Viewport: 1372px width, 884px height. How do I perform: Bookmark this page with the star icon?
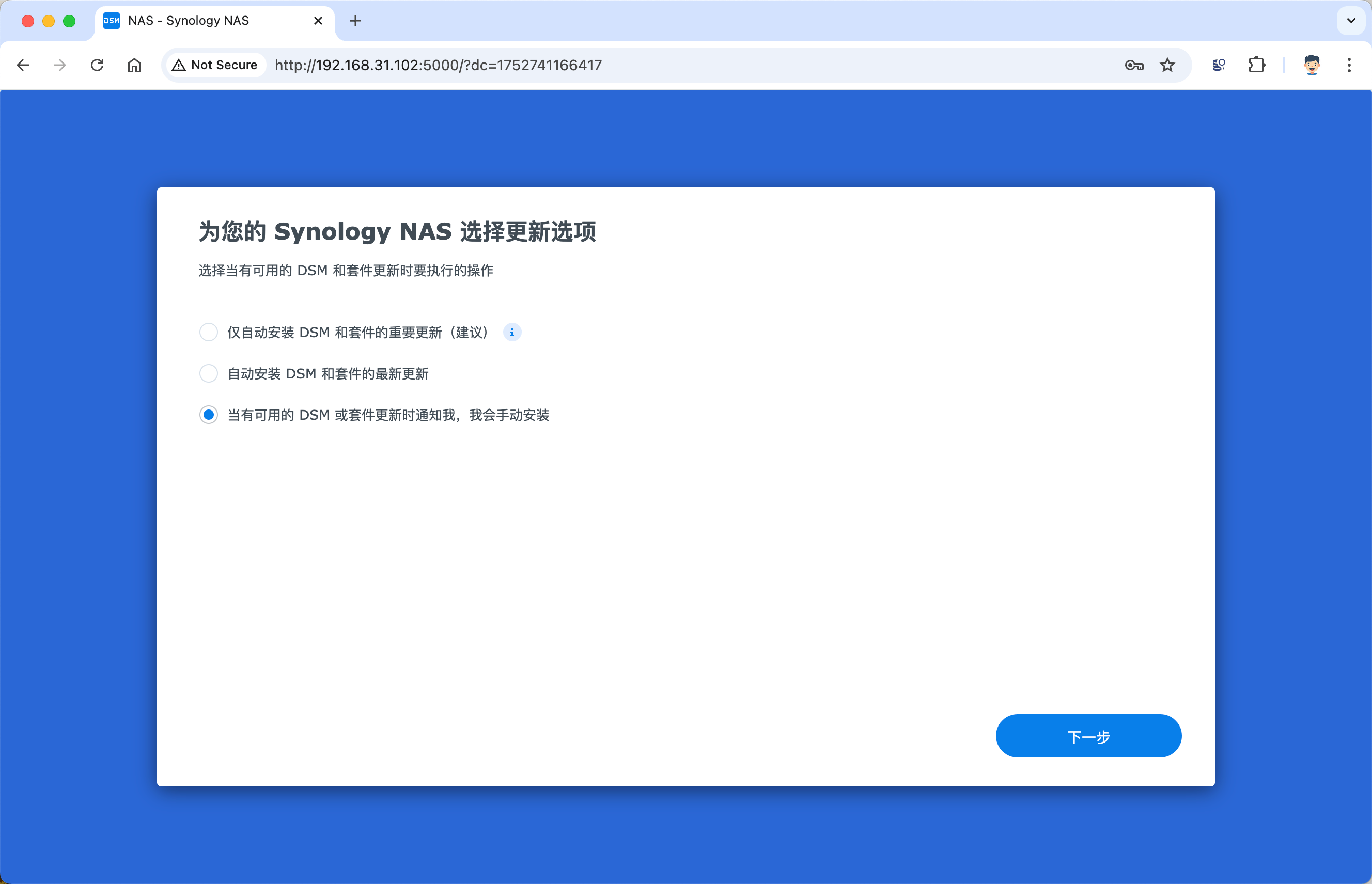pos(1167,66)
